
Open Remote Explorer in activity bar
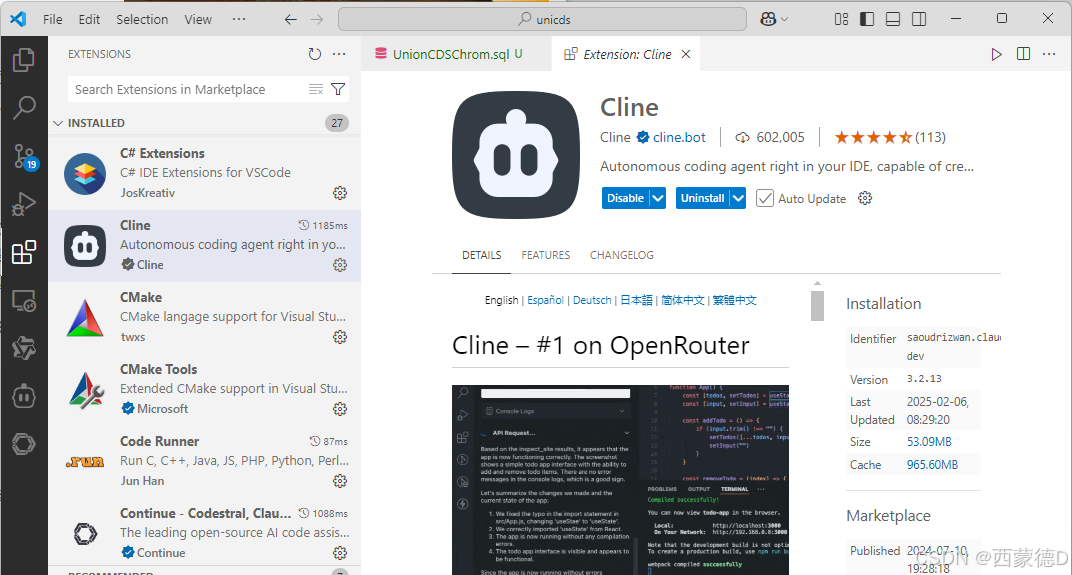point(24,301)
